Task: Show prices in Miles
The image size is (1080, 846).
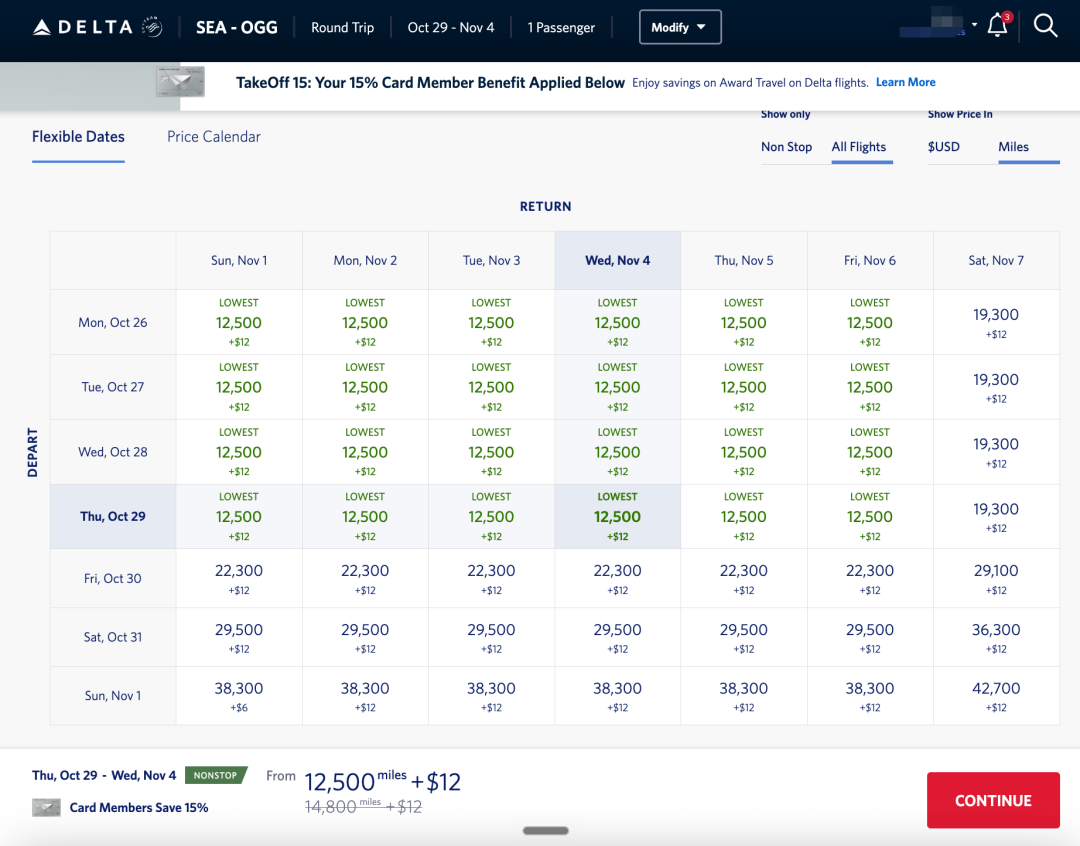Action: [x=1013, y=147]
